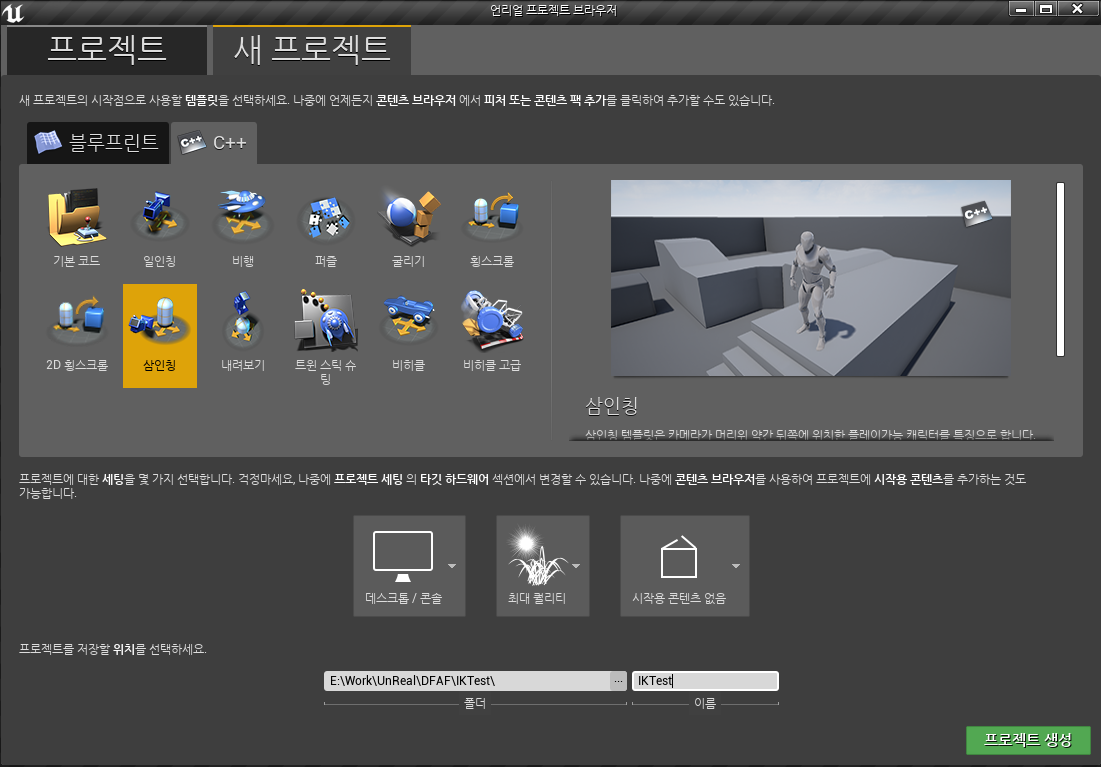The width and height of the screenshot is (1101, 767).
Task: Maximize the project browser window
Action: click(x=1046, y=9)
